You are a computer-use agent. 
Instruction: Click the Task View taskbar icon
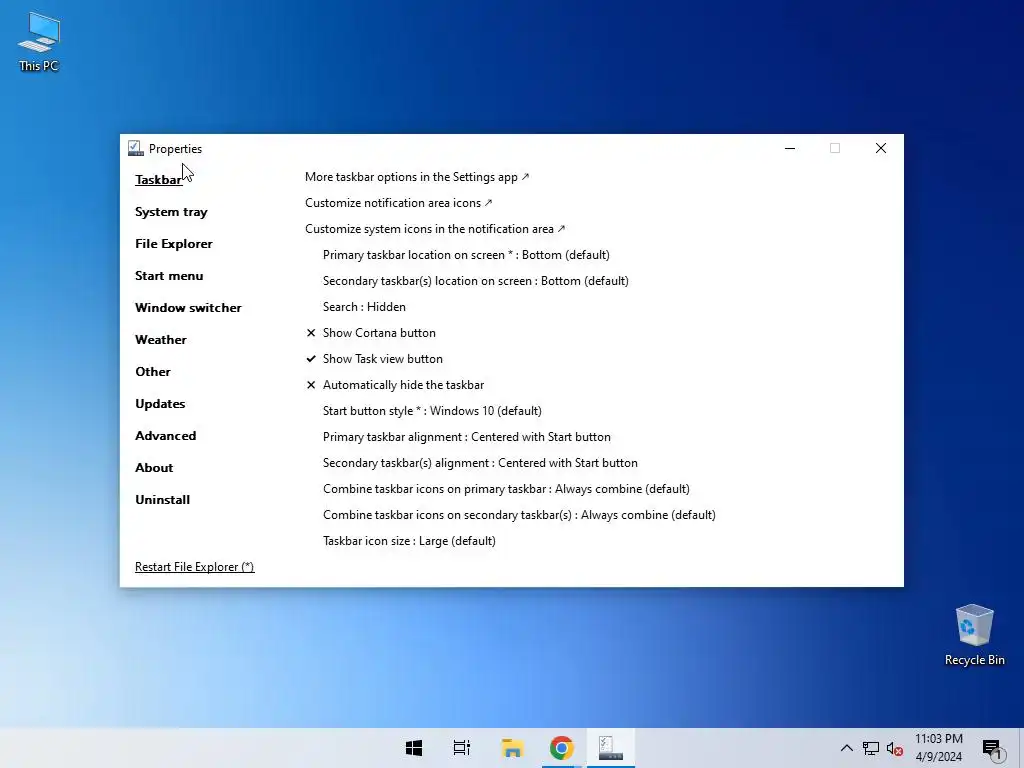click(x=462, y=748)
